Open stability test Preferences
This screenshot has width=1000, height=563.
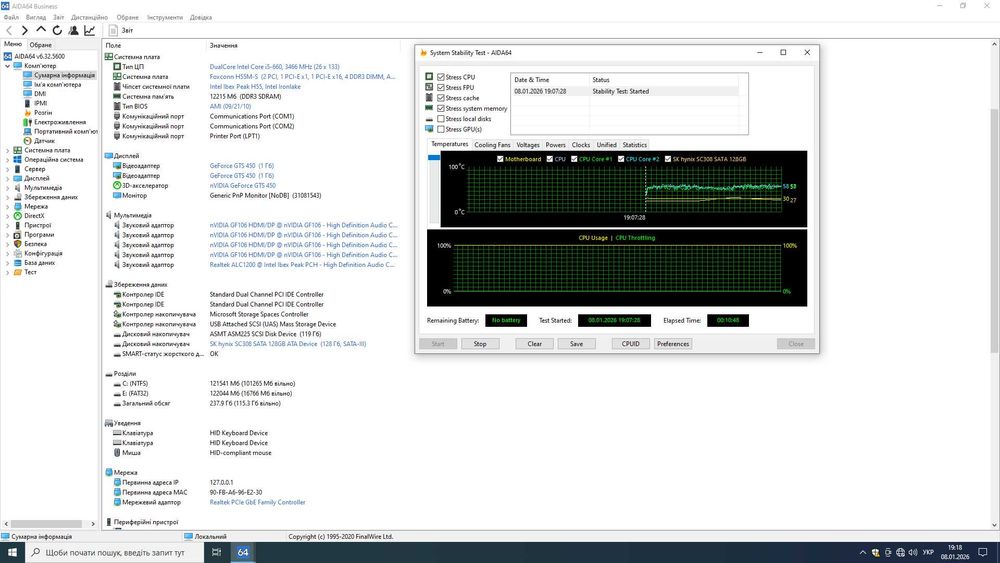coord(673,344)
